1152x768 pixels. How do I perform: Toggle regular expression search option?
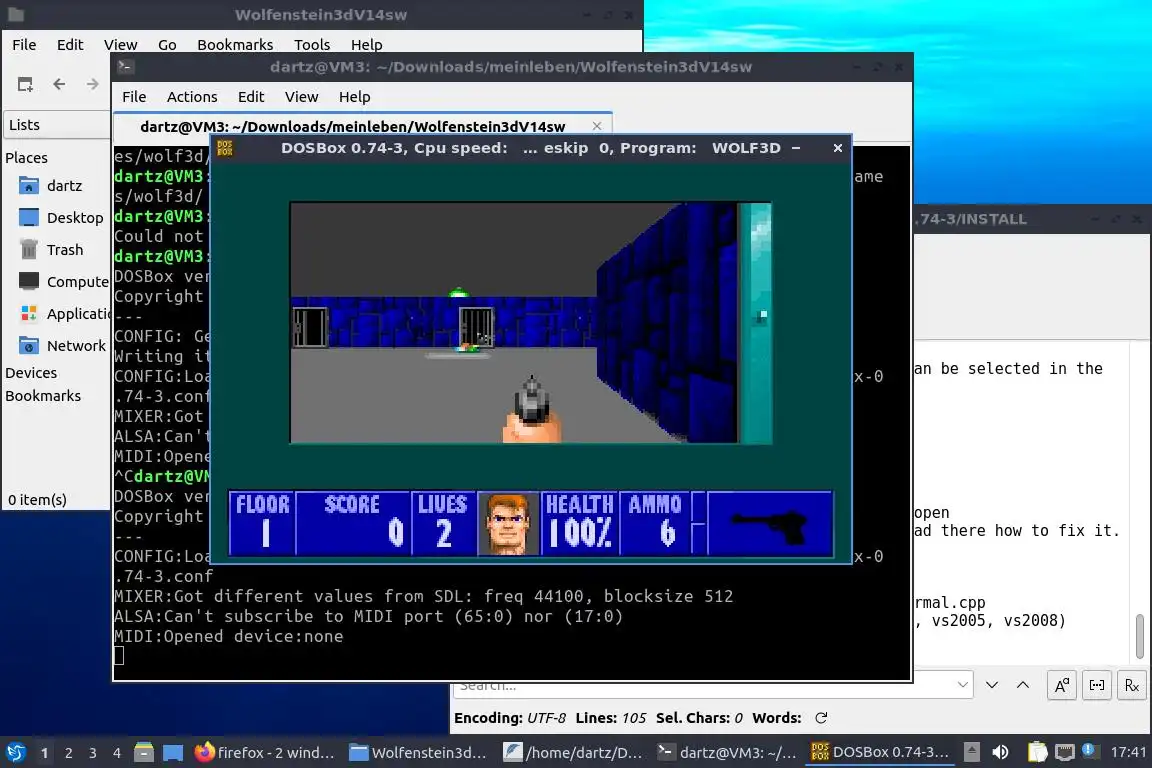pos(1131,686)
